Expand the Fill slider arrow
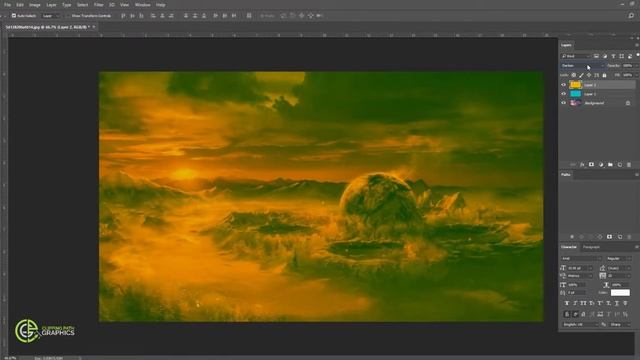640x360 pixels. 636,75
